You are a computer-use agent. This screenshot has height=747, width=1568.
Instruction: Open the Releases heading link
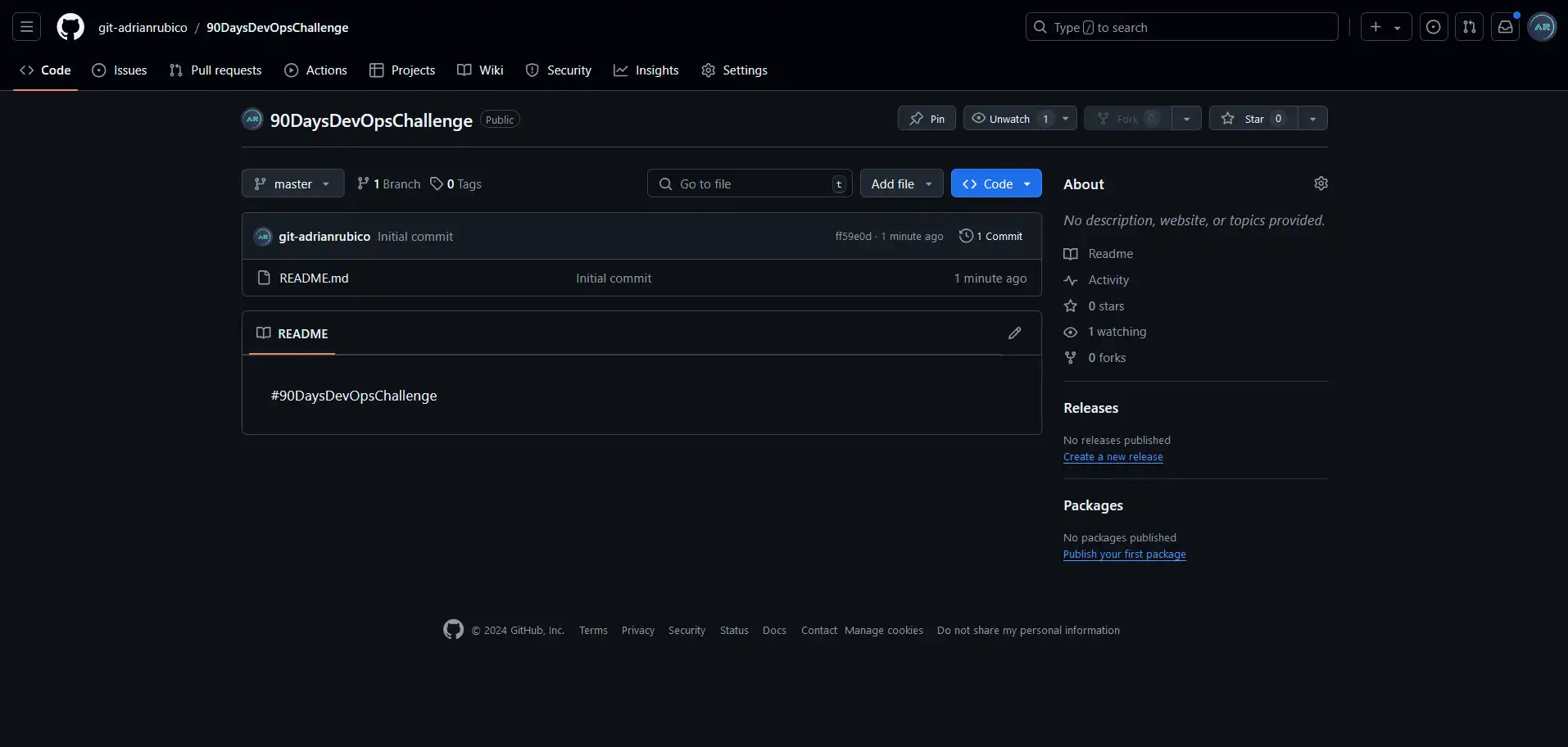click(x=1090, y=408)
